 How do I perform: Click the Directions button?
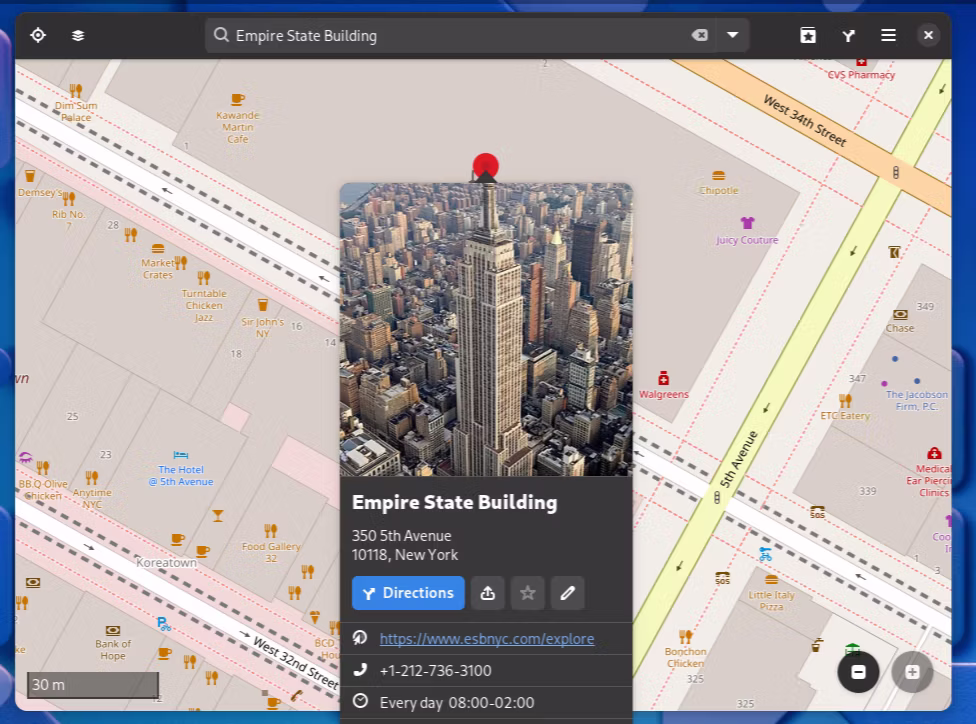(408, 593)
